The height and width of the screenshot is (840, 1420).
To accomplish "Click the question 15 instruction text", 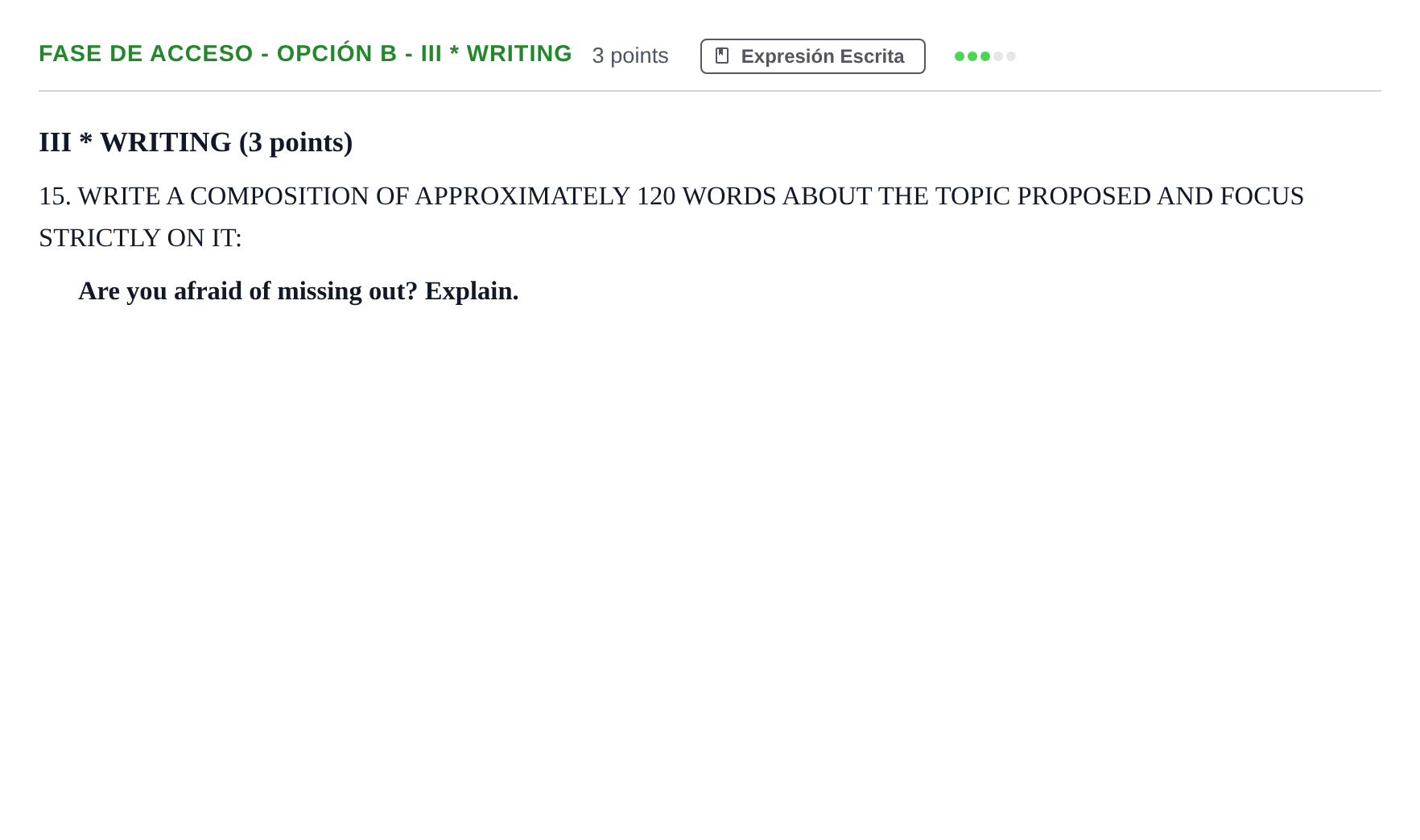I will pyautogui.click(x=671, y=217).
